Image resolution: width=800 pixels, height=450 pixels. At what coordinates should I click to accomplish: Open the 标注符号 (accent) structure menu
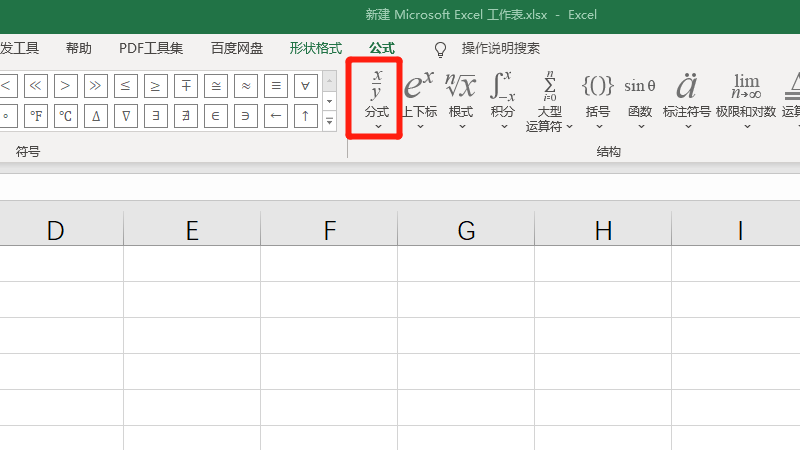click(x=687, y=97)
